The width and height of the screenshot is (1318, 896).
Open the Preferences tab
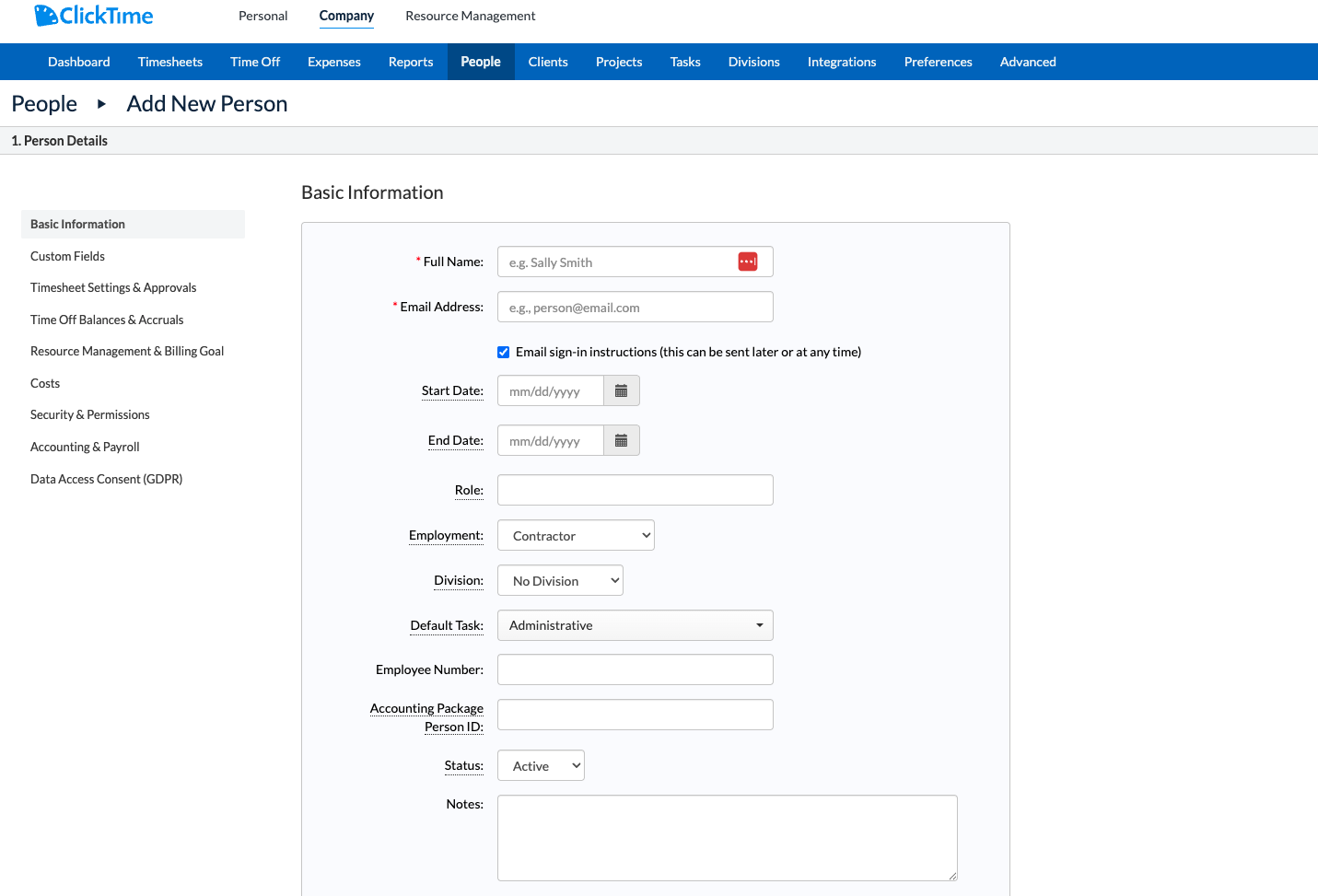(x=939, y=62)
